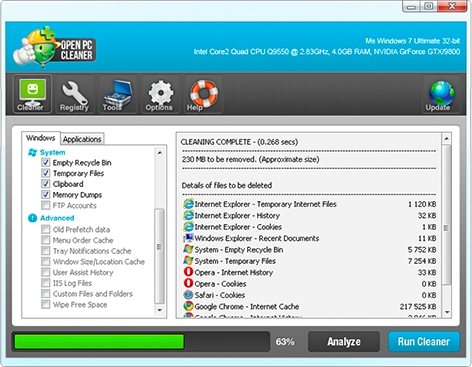The width and height of the screenshot is (472, 367).
Task: Click the System Temporary Files result icon
Action: 188,261
